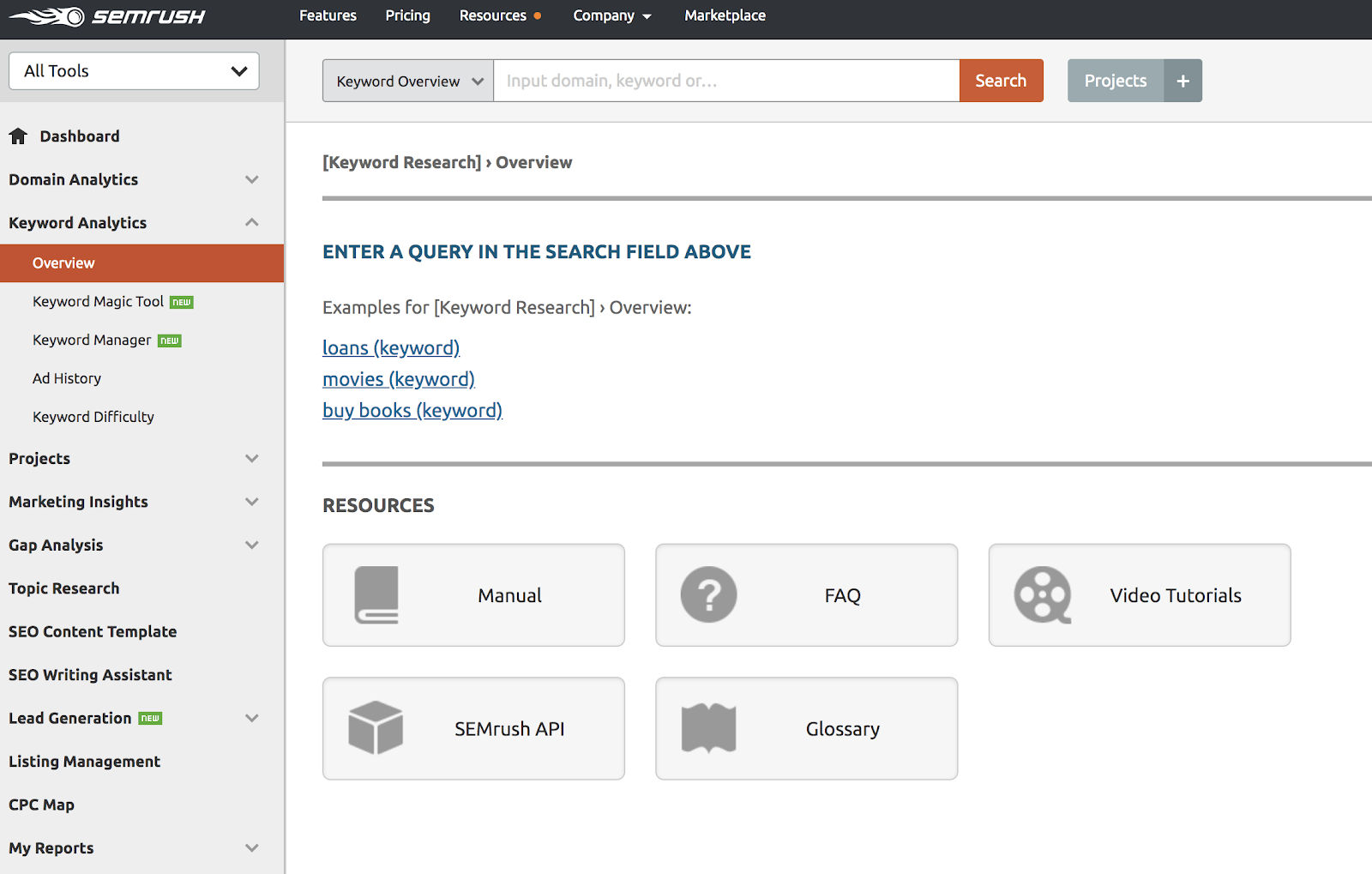The height and width of the screenshot is (874, 1372).
Task: Expand the Gap Analysis section
Action: 252,545
